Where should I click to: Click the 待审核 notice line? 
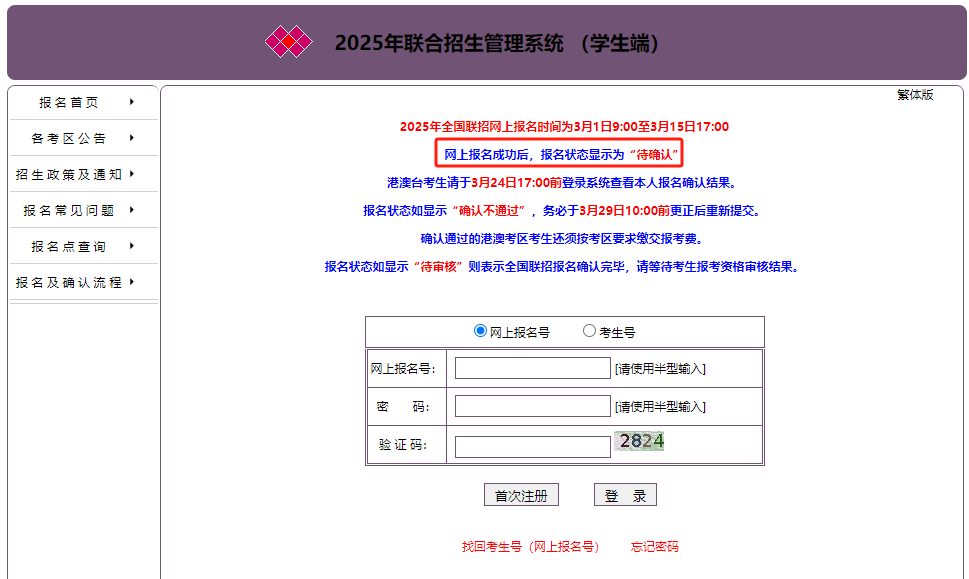[x=563, y=267]
